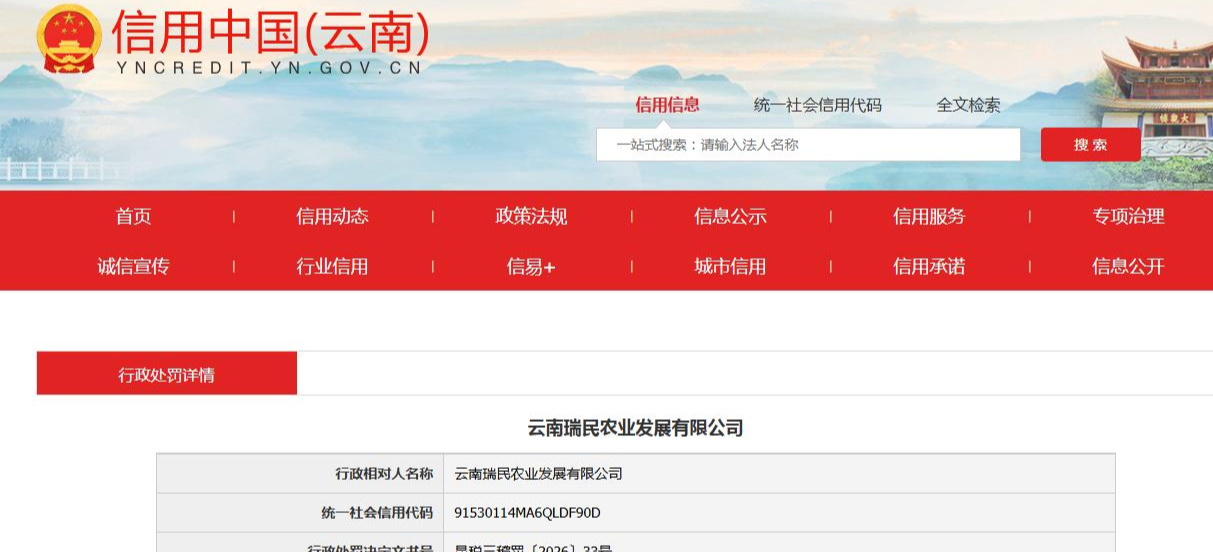Click the YNCREDIT.YN.GOV.CN domain text
This screenshot has width=1213, height=552.
[269, 69]
